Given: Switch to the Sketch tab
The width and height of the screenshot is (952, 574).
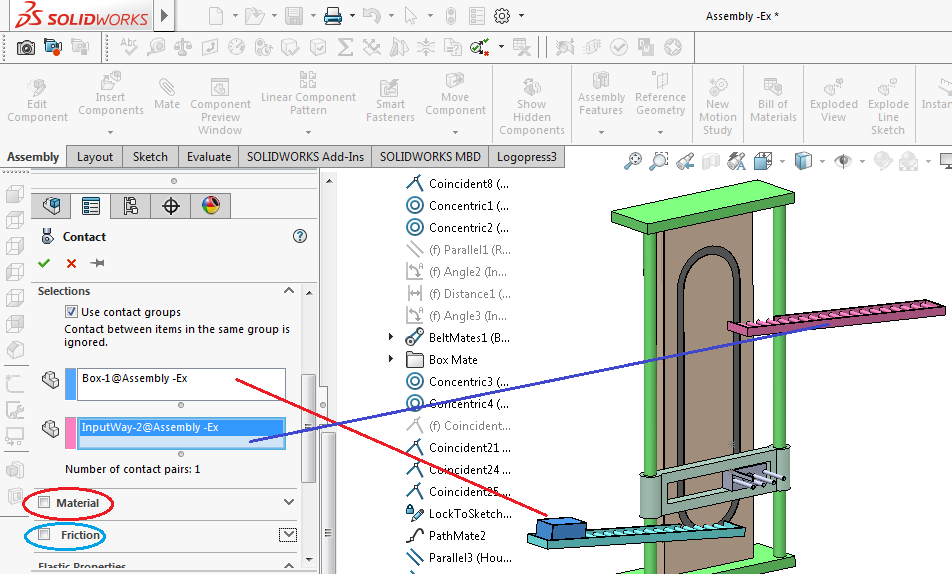Looking at the screenshot, I should click(150, 156).
